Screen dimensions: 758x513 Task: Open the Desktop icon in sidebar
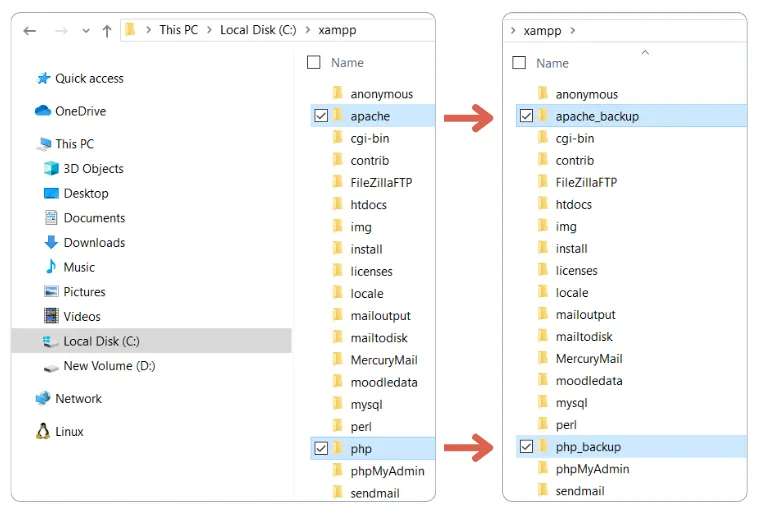pos(51,193)
